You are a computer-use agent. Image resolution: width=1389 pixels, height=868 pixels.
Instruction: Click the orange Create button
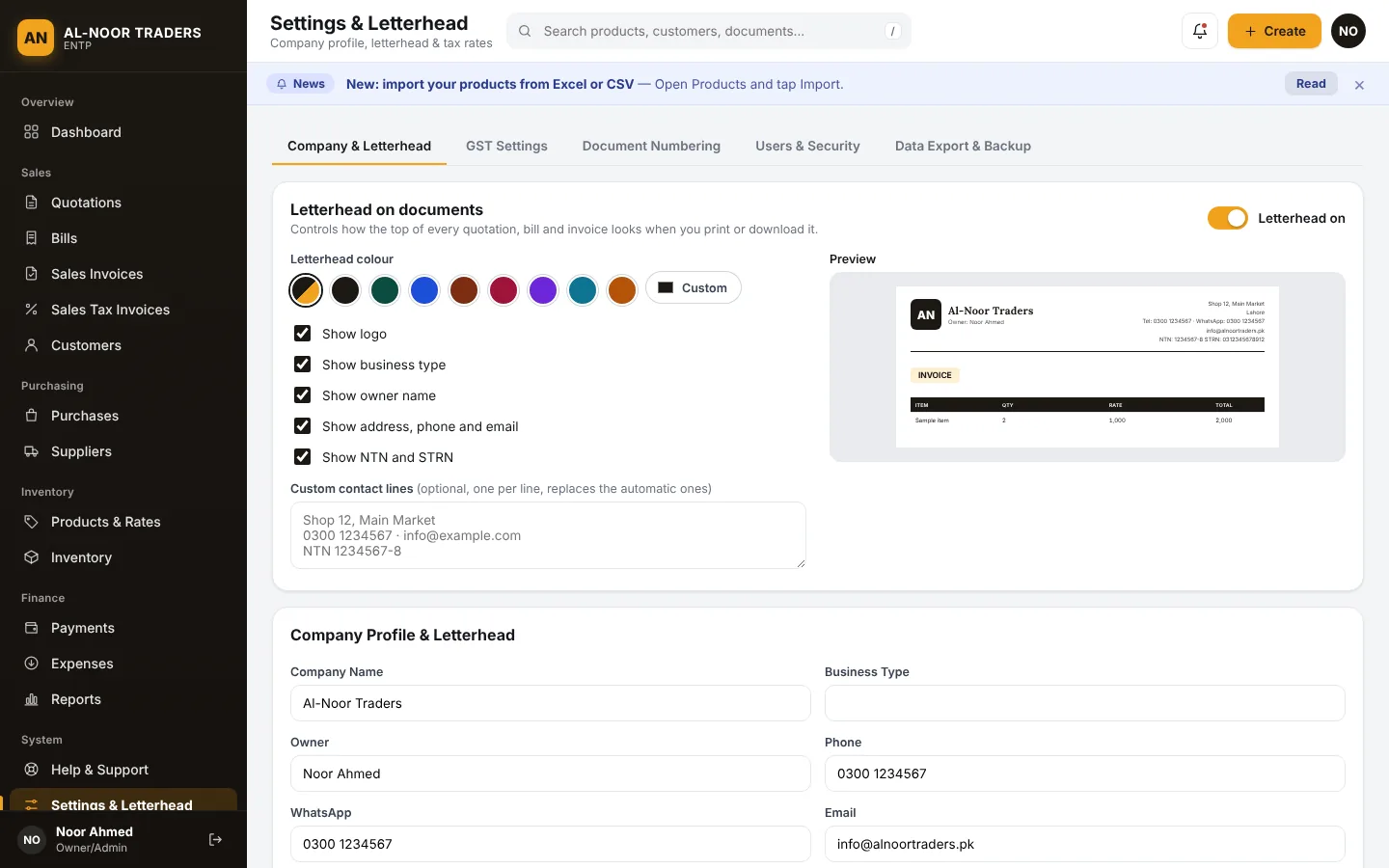click(x=1274, y=31)
